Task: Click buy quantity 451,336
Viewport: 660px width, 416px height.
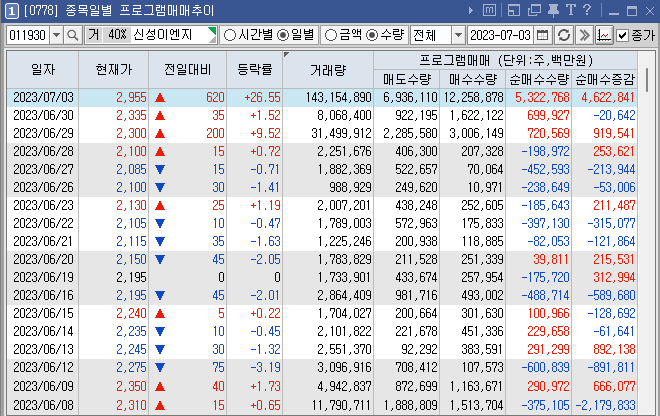Action: pos(482,331)
